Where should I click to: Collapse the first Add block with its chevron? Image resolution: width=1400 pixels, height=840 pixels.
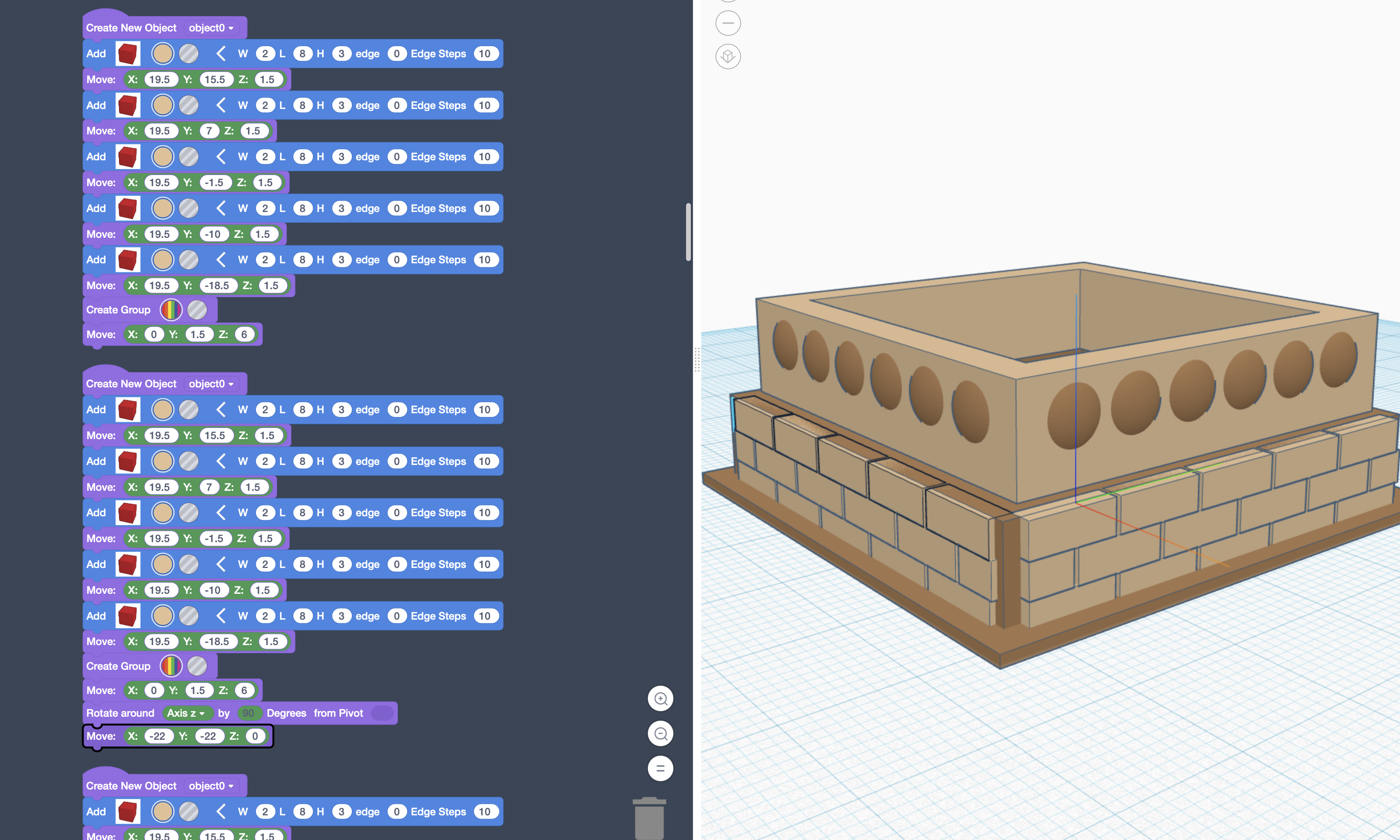(x=221, y=53)
